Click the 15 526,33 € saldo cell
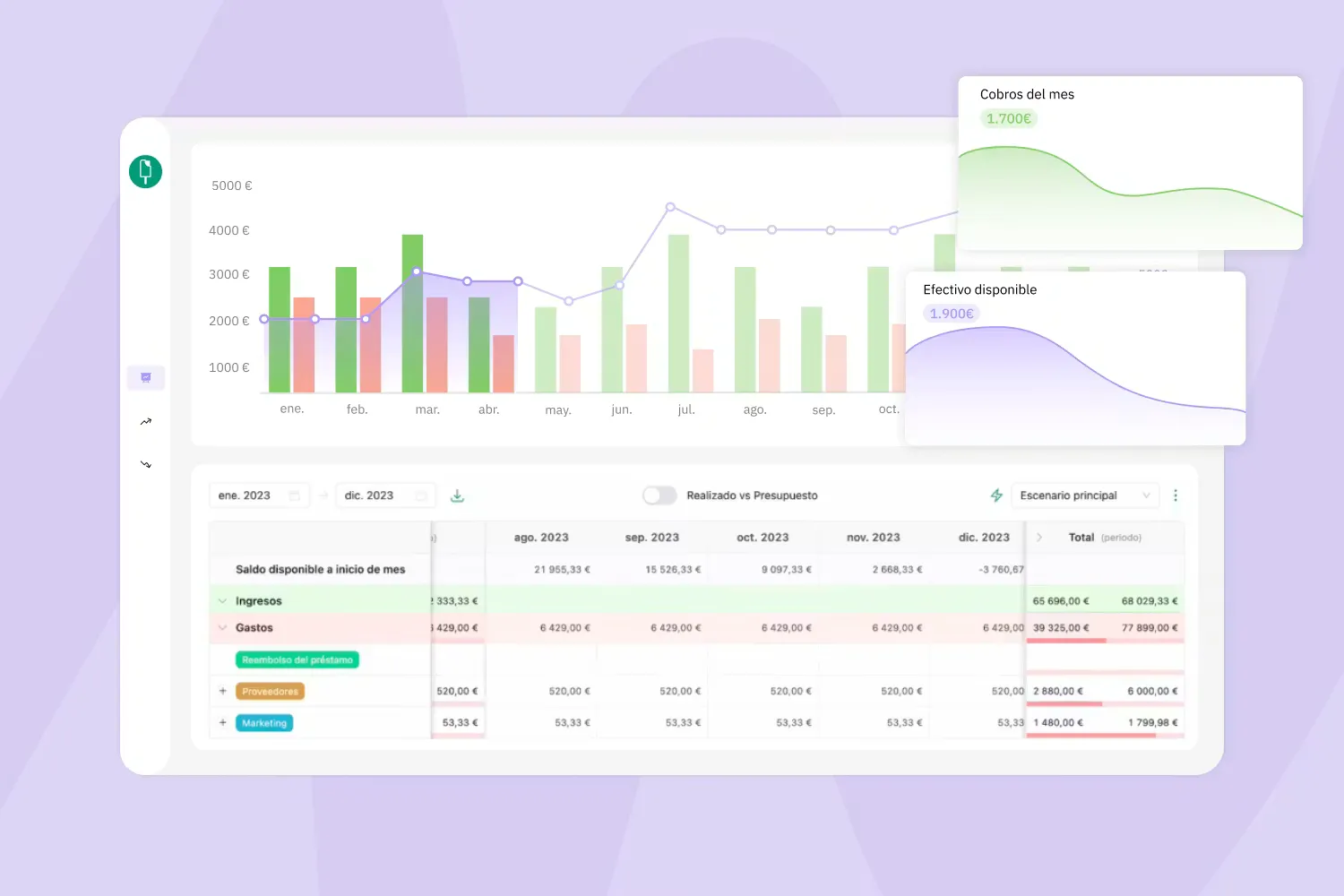The width and height of the screenshot is (1344, 896). [673, 570]
